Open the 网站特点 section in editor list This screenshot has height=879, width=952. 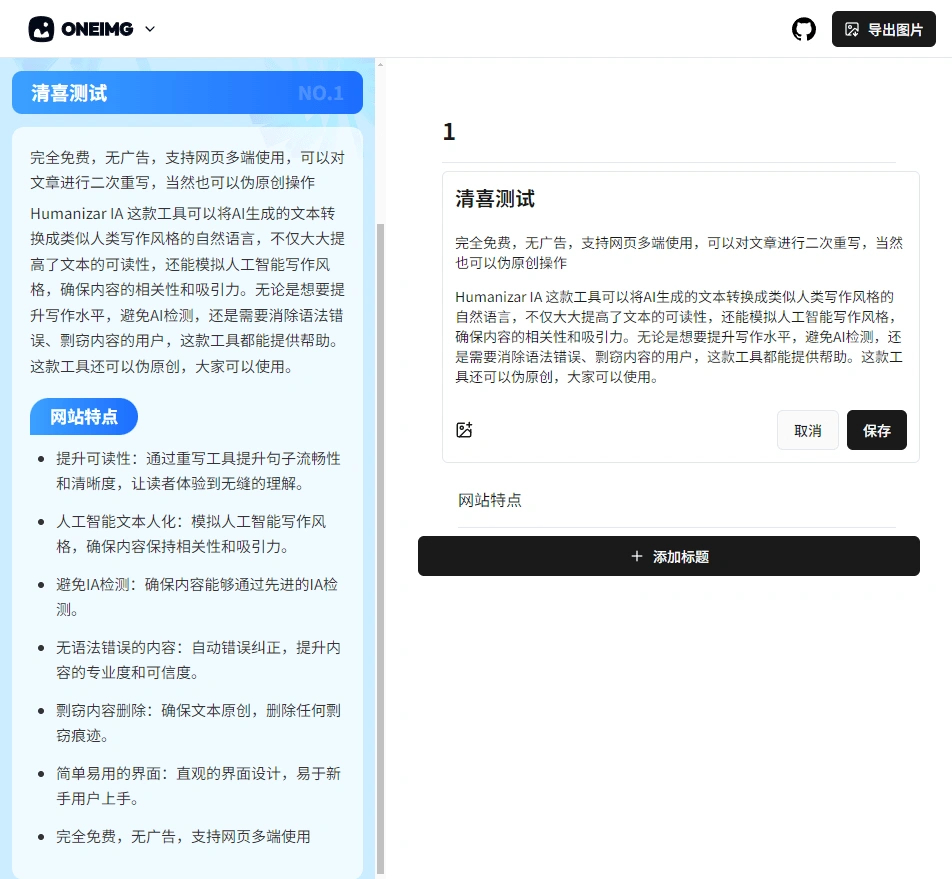(490, 500)
